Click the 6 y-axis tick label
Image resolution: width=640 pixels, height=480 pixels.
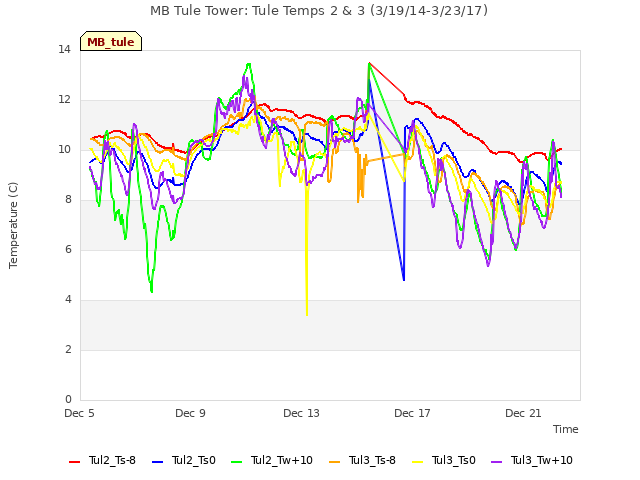[x=68, y=250]
